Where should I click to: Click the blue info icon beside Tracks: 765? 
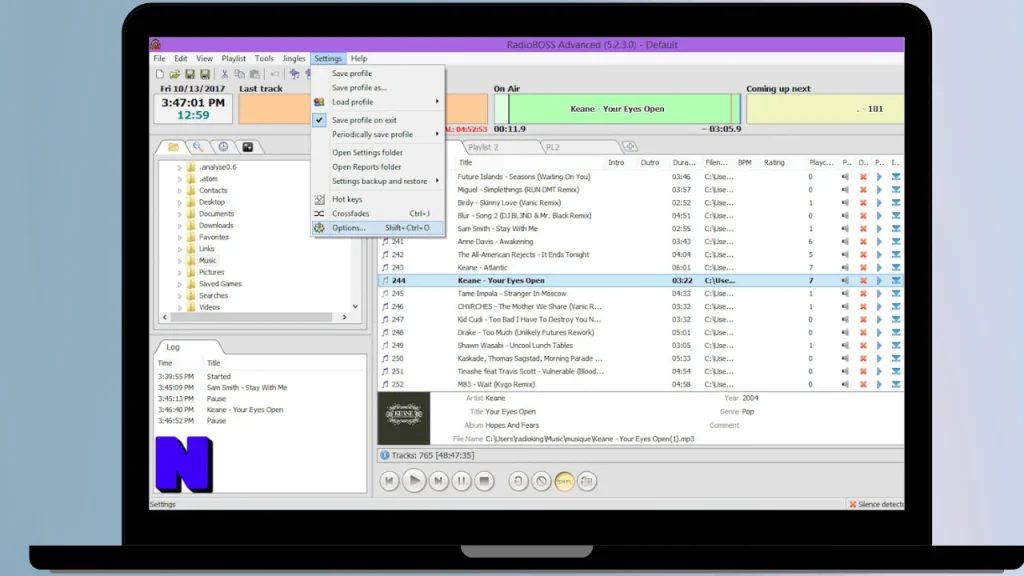click(x=385, y=455)
